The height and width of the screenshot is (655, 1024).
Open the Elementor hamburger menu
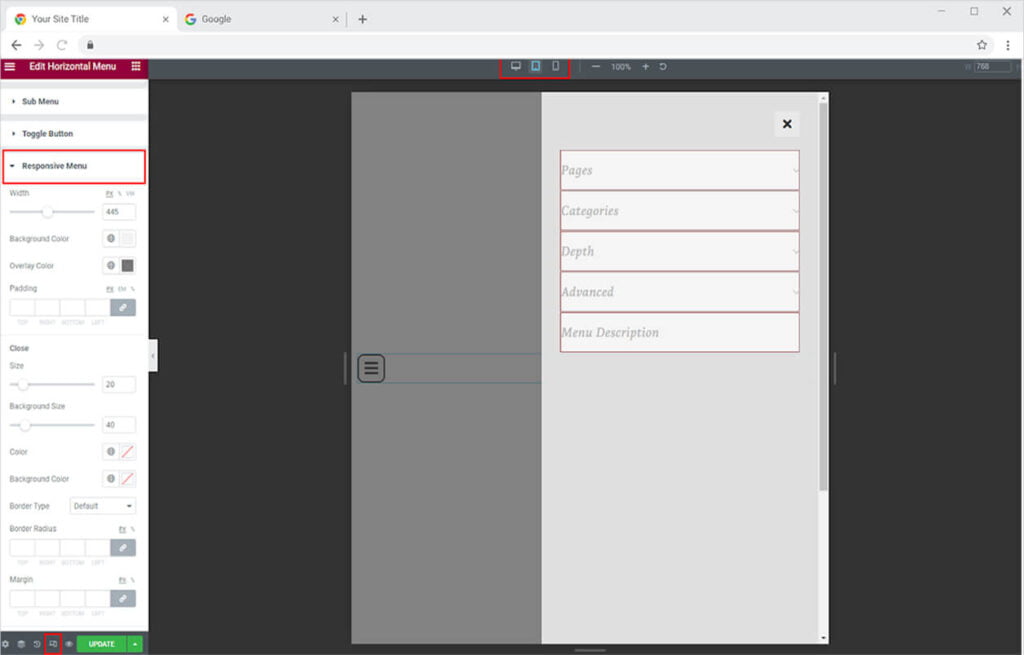click(10, 66)
